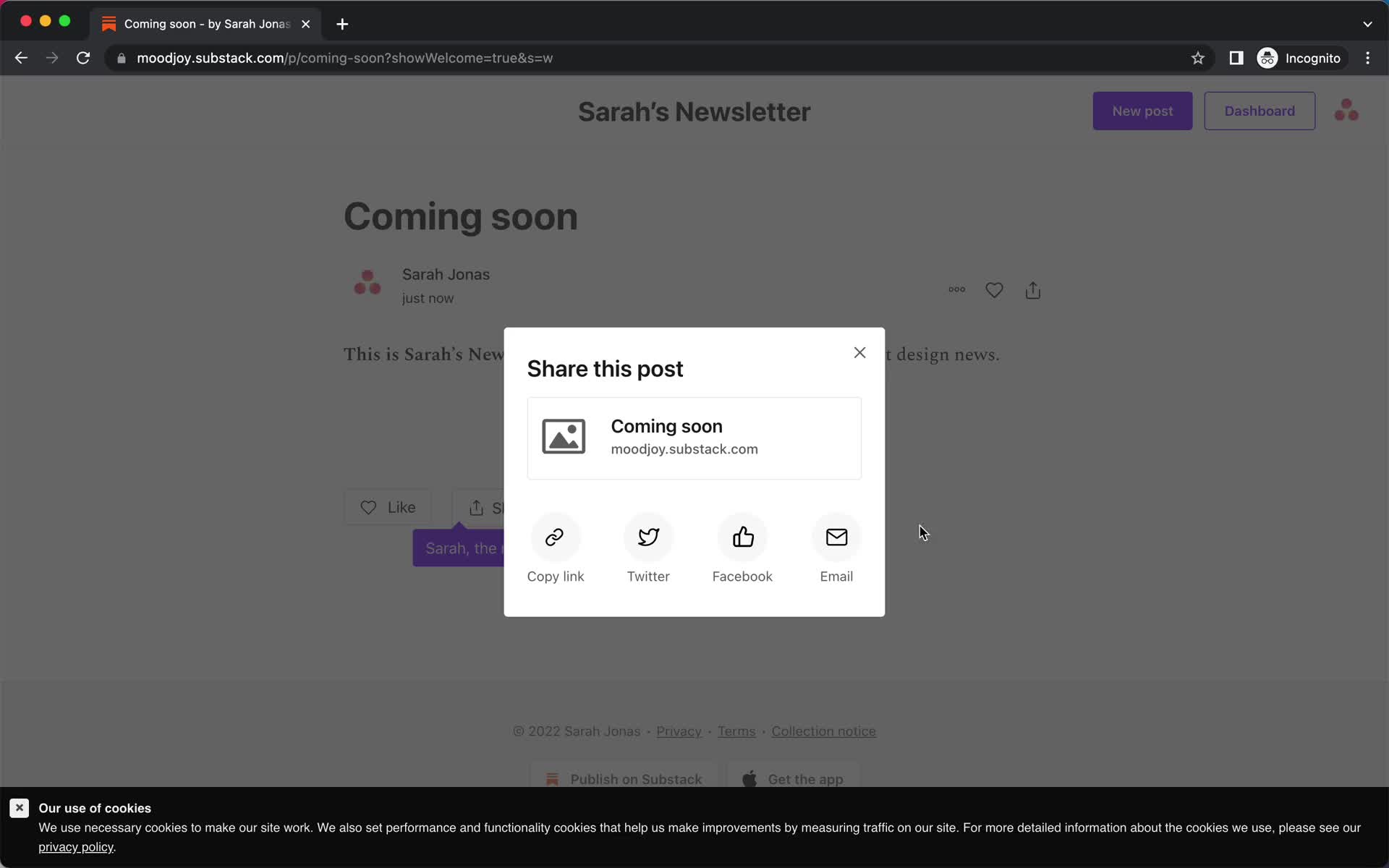Click the post share/export icon
Viewport: 1389px width, 868px height.
click(x=1033, y=289)
